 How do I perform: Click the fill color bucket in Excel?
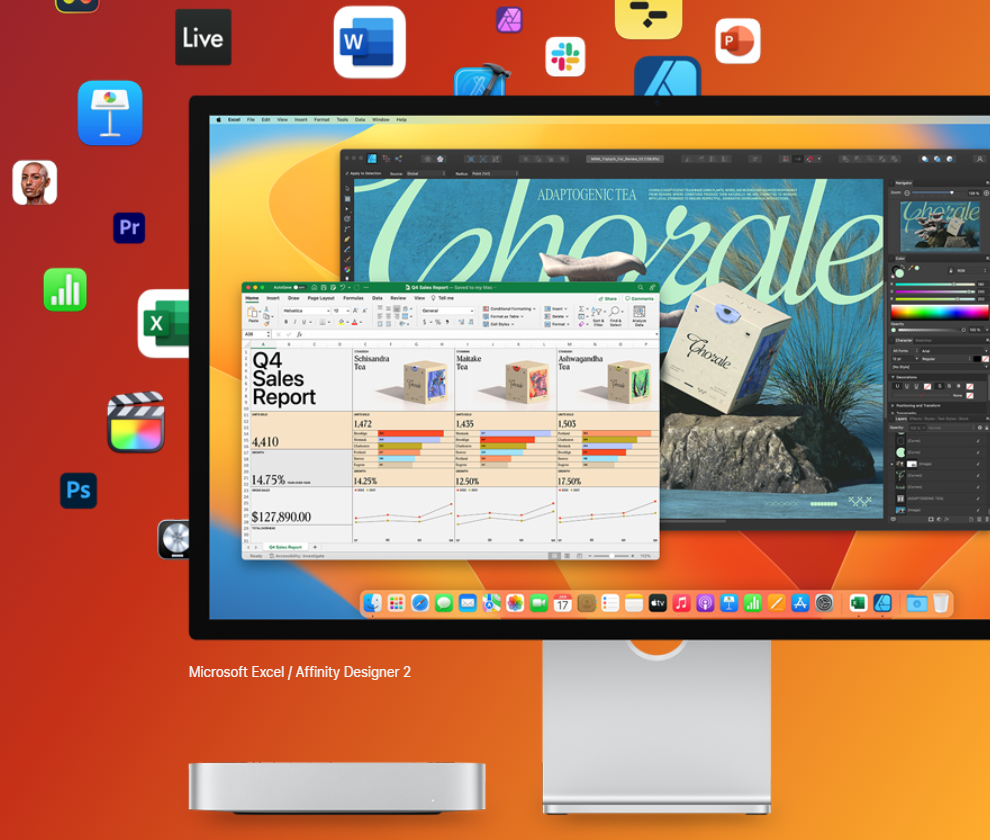click(x=342, y=322)
